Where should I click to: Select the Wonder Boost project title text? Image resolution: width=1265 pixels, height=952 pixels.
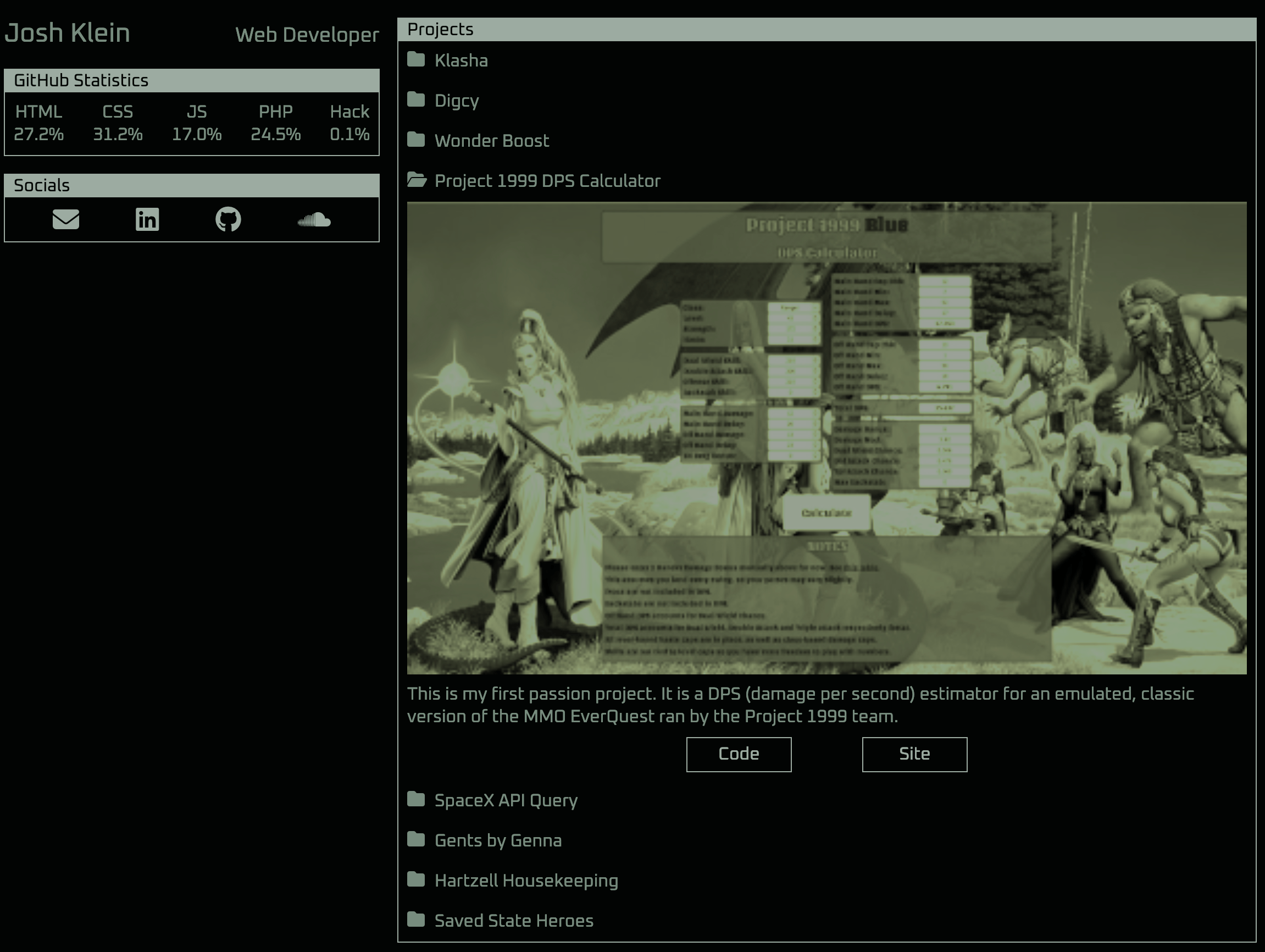491,141
